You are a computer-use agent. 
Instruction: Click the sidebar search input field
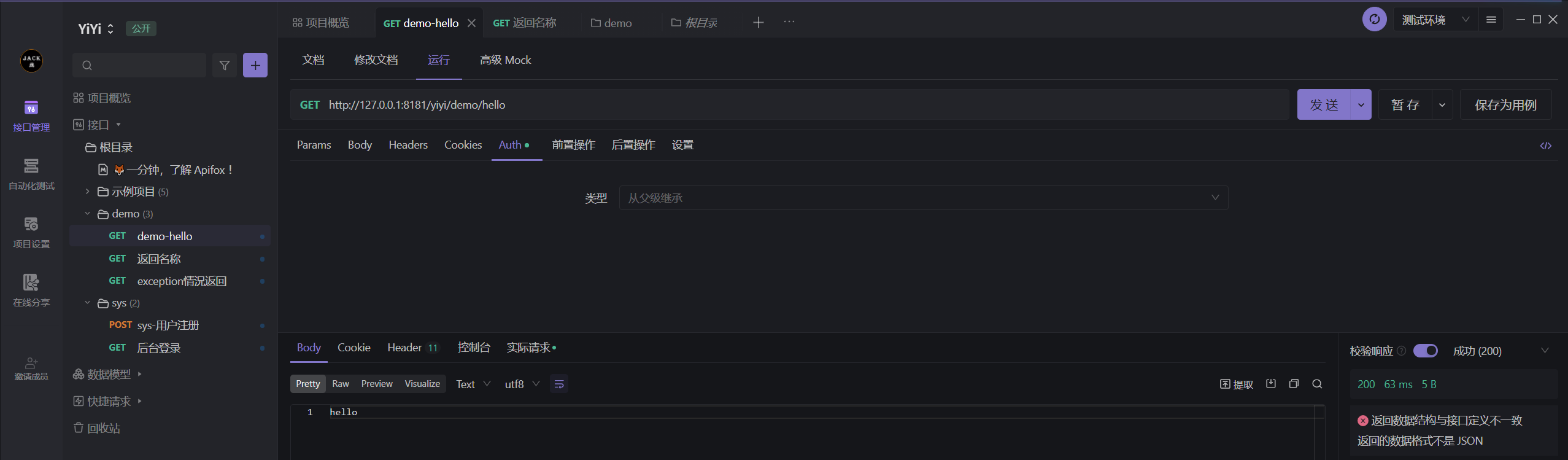[139, 65]
